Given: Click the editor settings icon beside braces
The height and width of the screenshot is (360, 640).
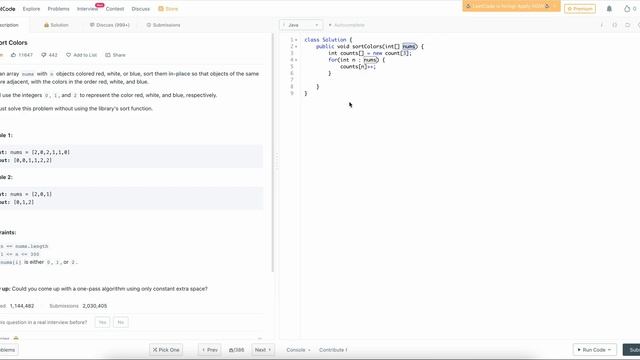Looking at the screenshot, I should (x=628, y=25).
